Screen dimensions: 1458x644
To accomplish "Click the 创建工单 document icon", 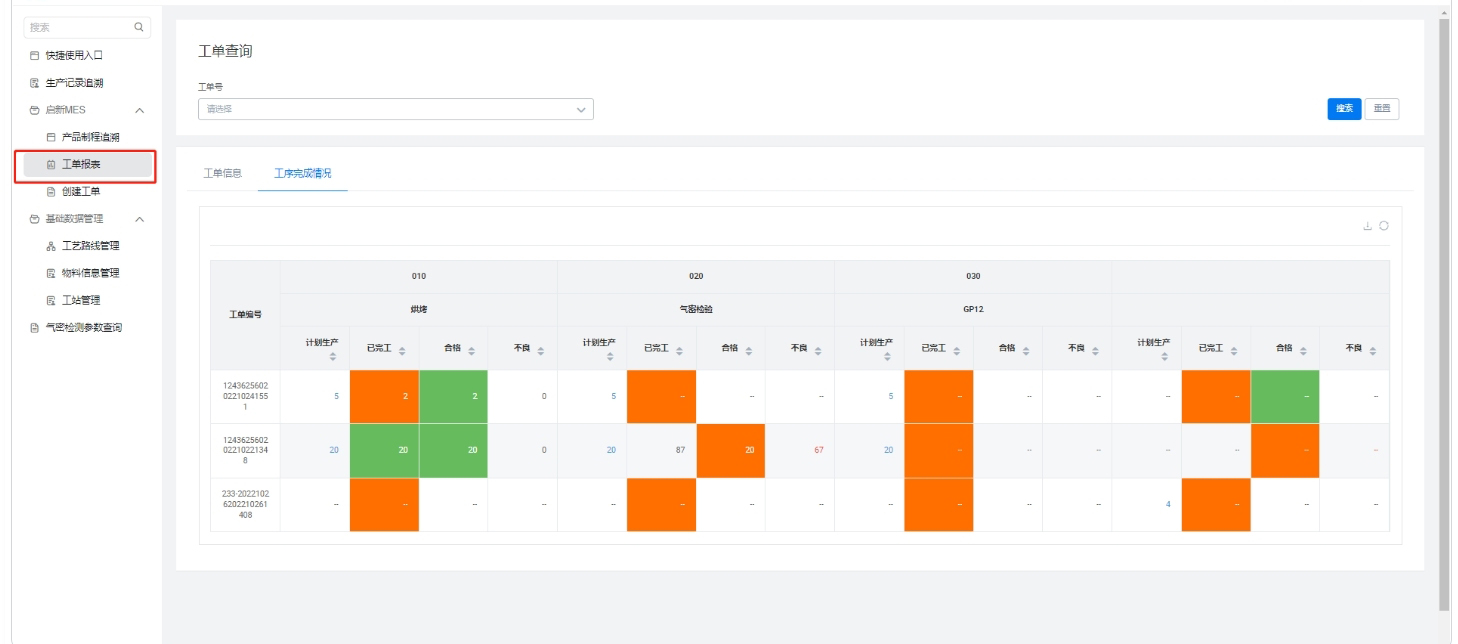I will (52, 191).
